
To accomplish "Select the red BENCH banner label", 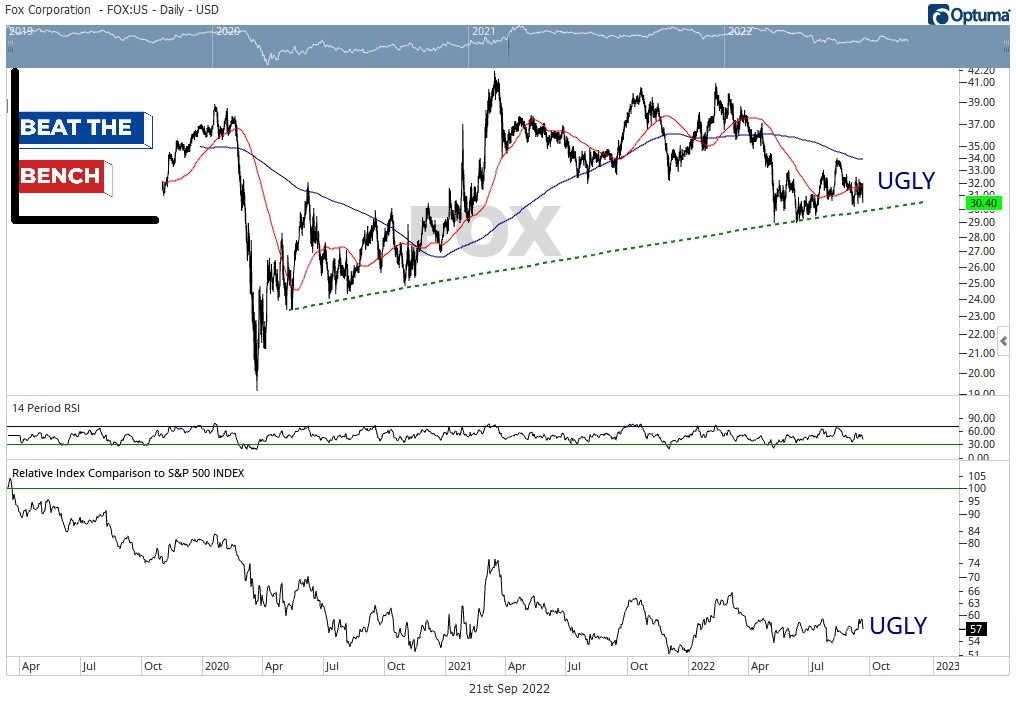I will click(65, 177).
